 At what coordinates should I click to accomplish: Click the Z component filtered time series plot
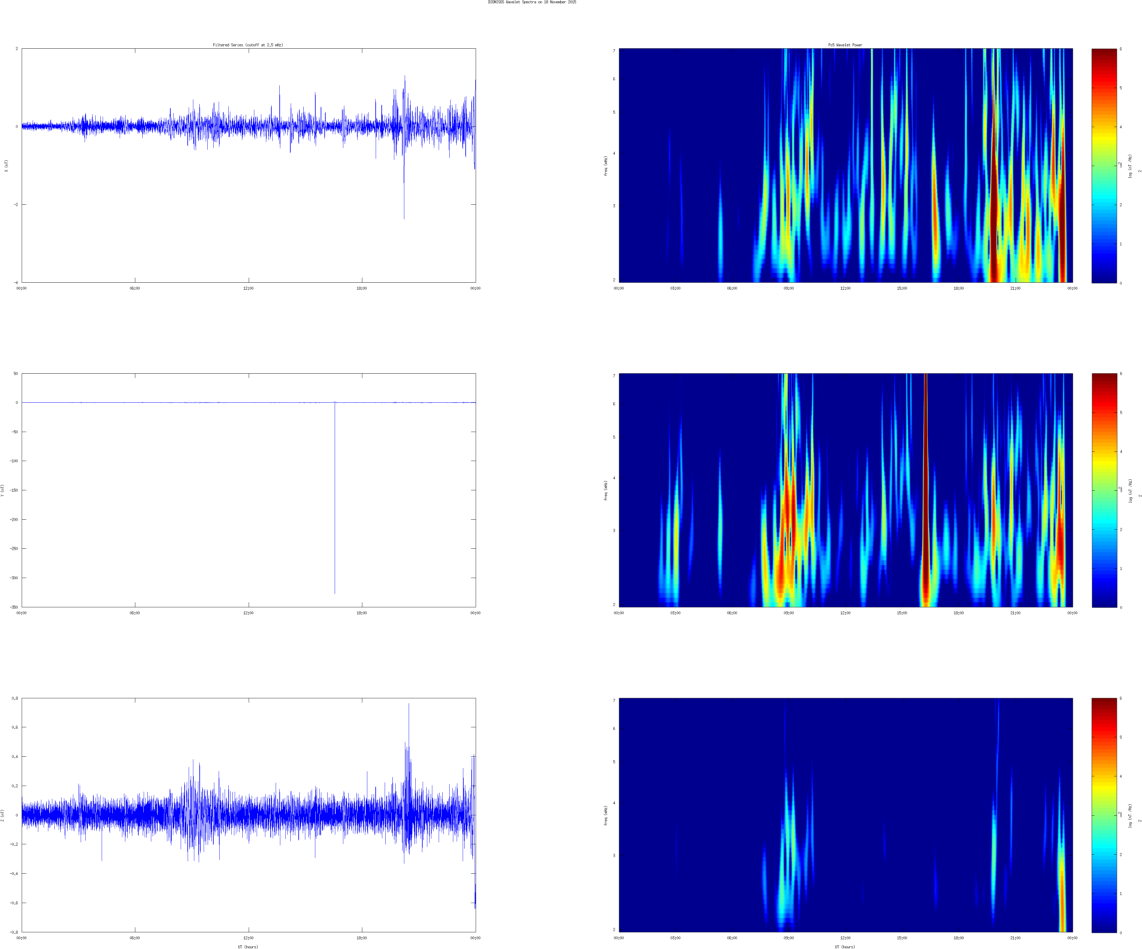(x=248, y=815)
